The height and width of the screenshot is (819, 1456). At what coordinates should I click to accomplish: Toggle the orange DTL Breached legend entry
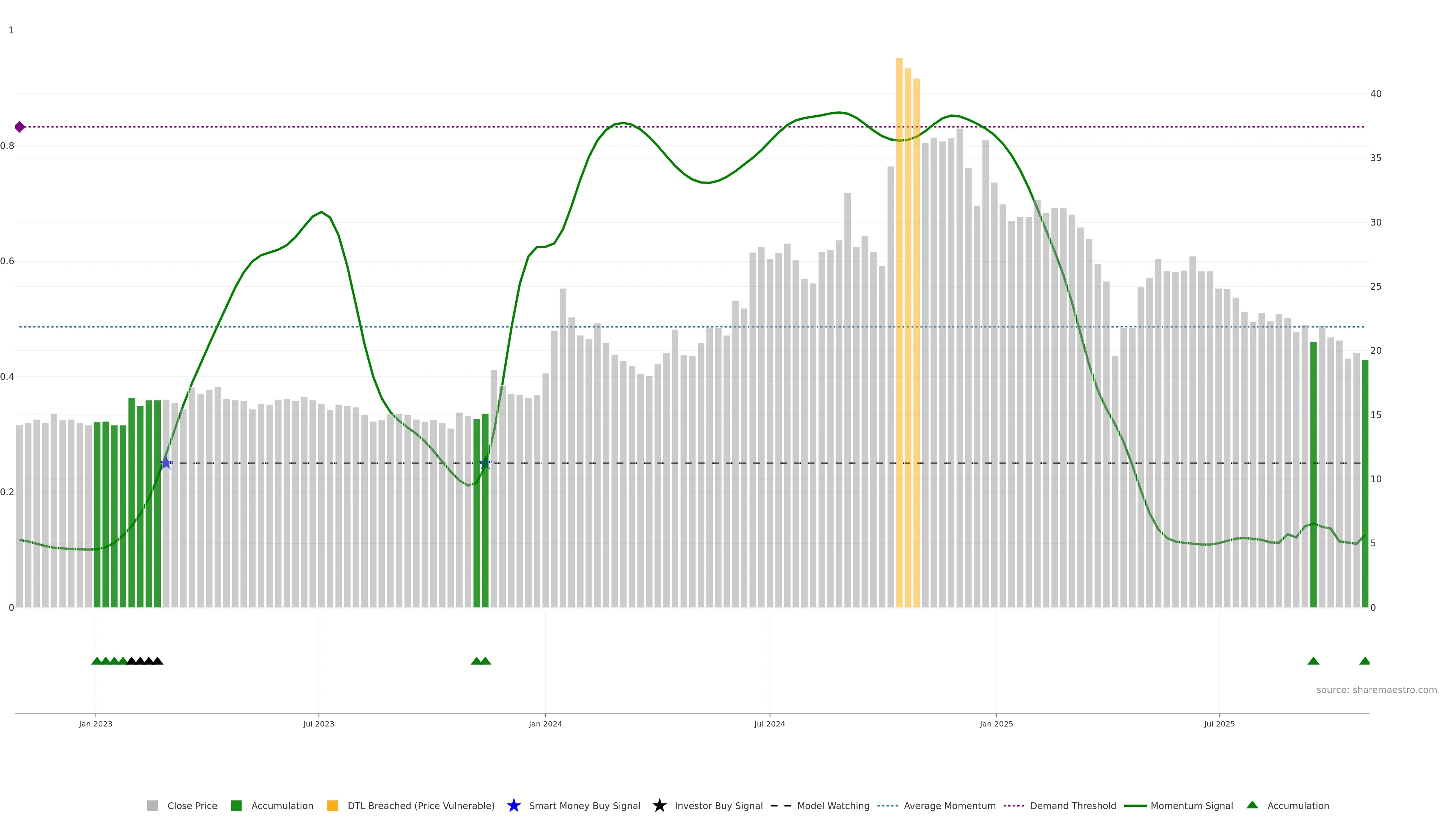pyautogui.click(x=333, y=805)
